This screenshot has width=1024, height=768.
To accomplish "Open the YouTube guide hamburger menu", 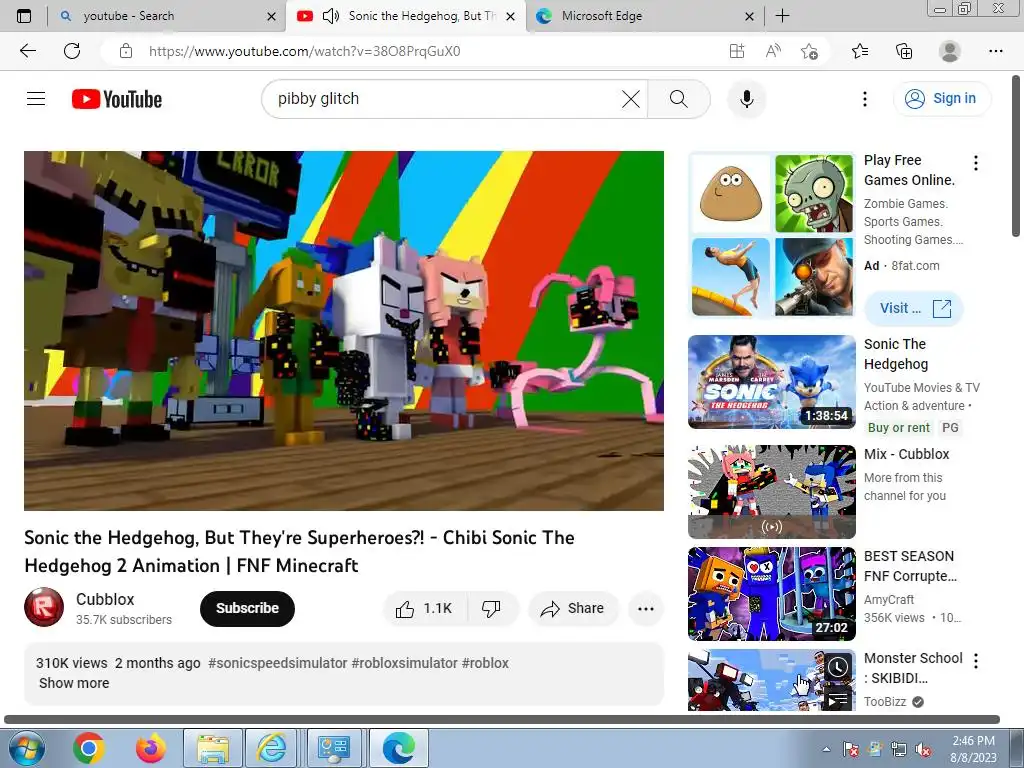I will pyautogui.click(x=36, y=99).
